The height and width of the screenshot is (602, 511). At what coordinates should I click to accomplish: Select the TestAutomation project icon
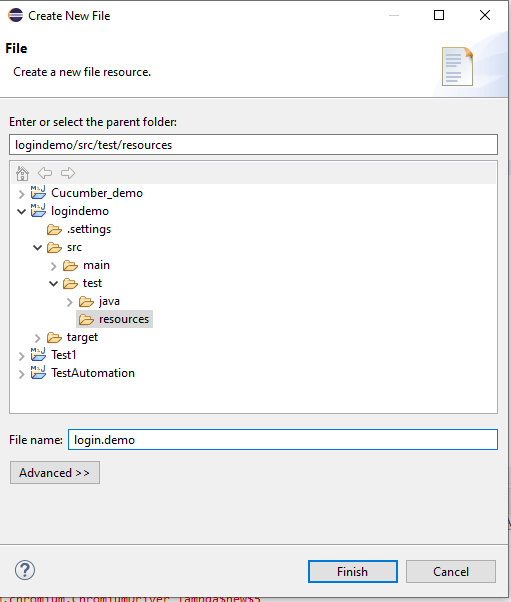pyautogui.click(x=38, y=372)
